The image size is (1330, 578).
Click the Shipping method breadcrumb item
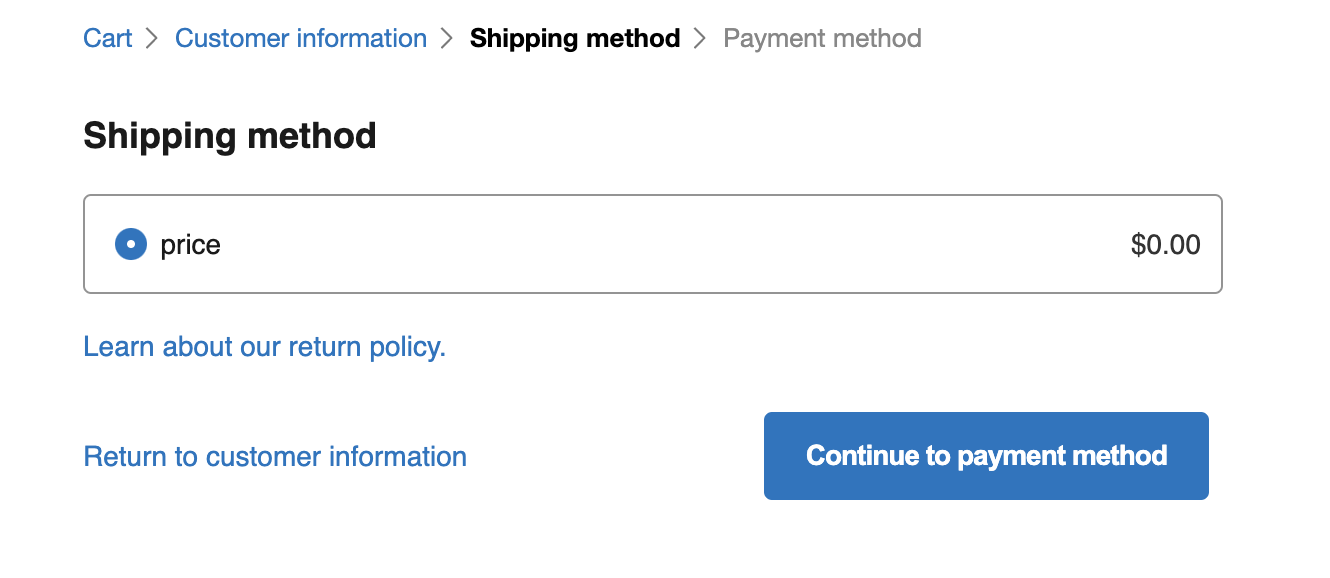574,38
